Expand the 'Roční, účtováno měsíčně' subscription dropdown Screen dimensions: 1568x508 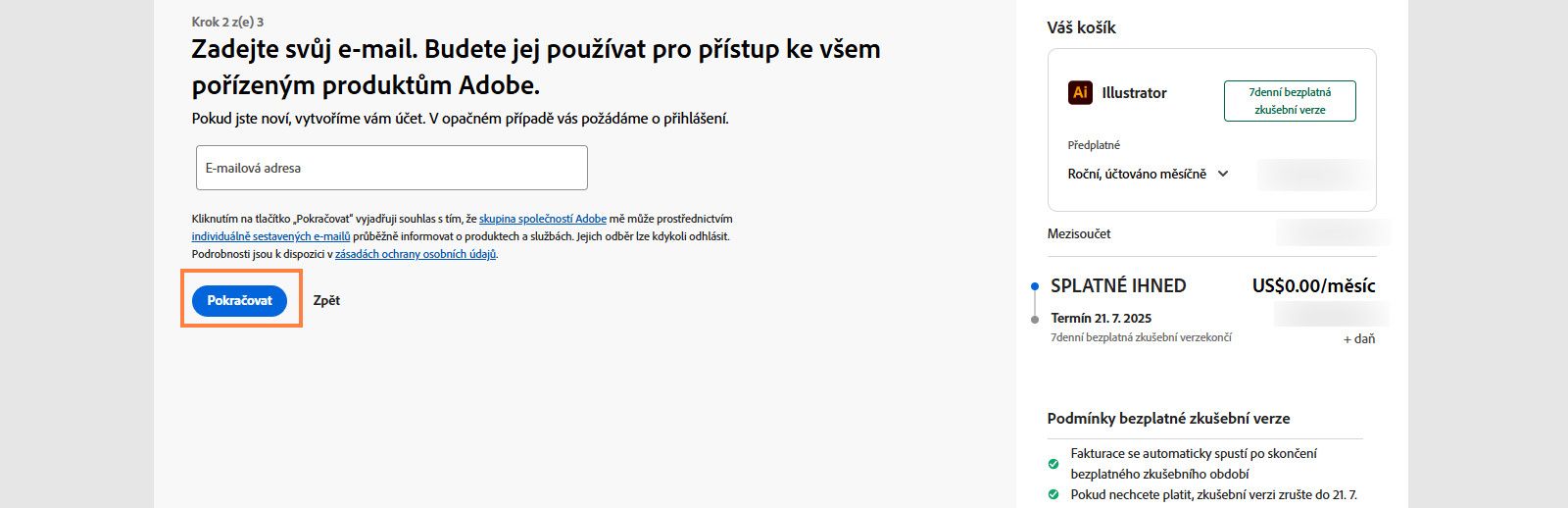tap(1148, 174)
